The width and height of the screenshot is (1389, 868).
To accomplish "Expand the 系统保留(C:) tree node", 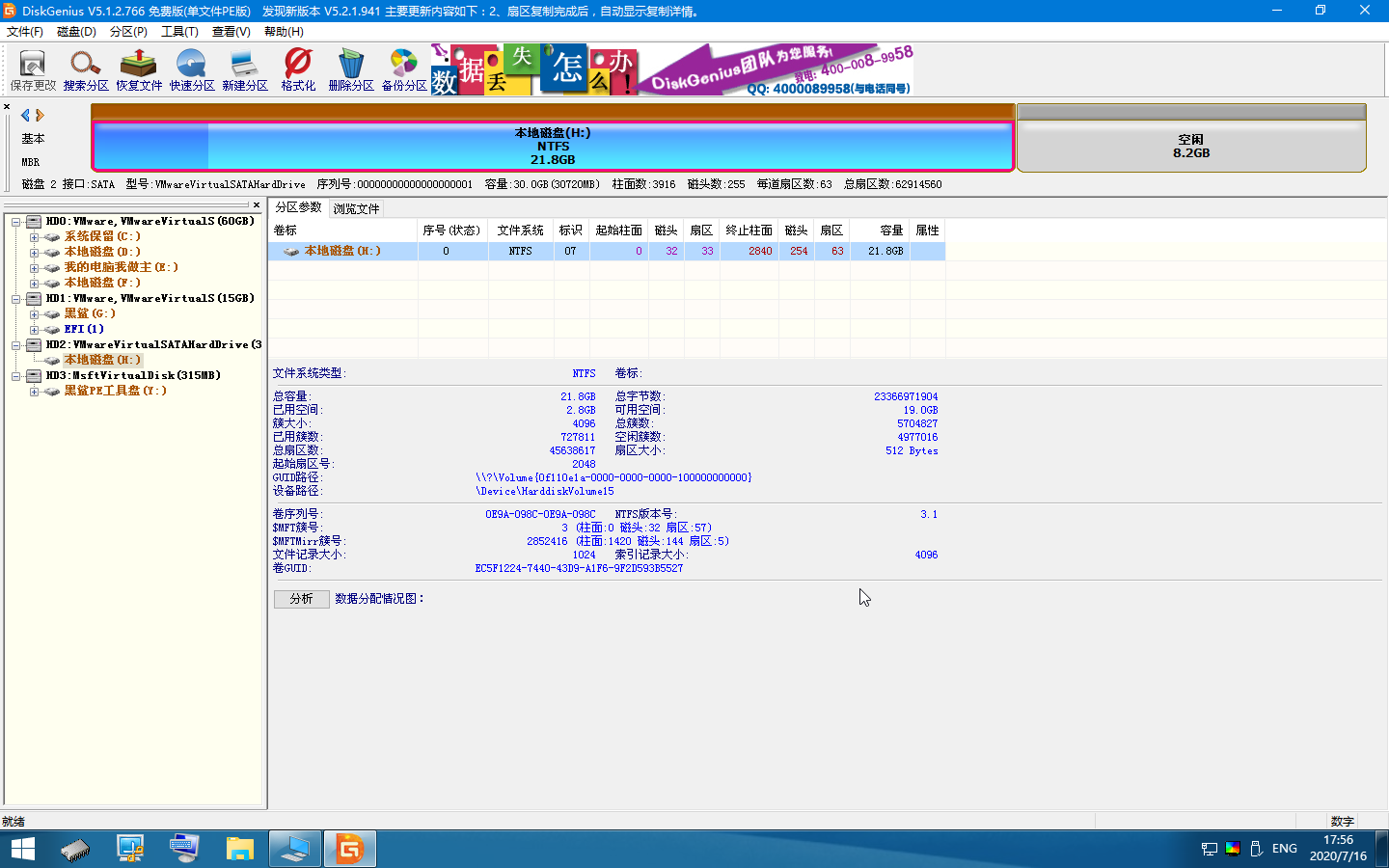I will coord(34,237).
